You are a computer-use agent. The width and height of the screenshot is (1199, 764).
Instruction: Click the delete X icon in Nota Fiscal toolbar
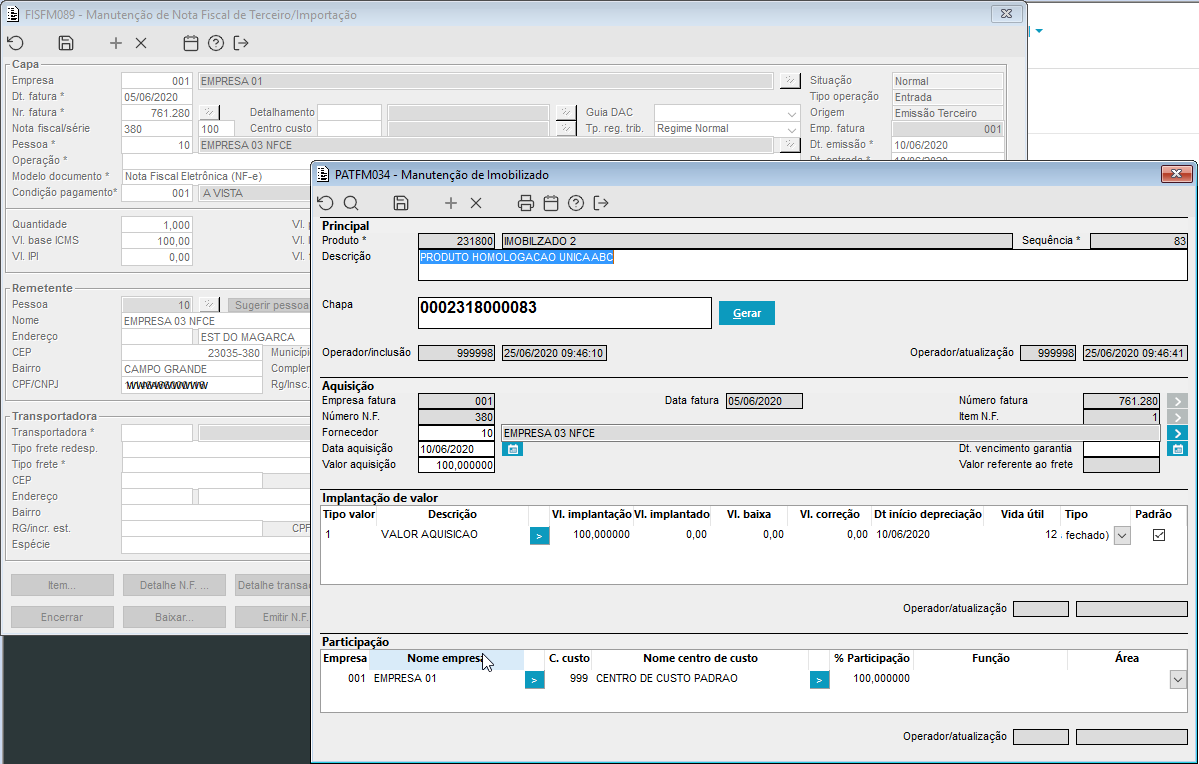[141, 43]
